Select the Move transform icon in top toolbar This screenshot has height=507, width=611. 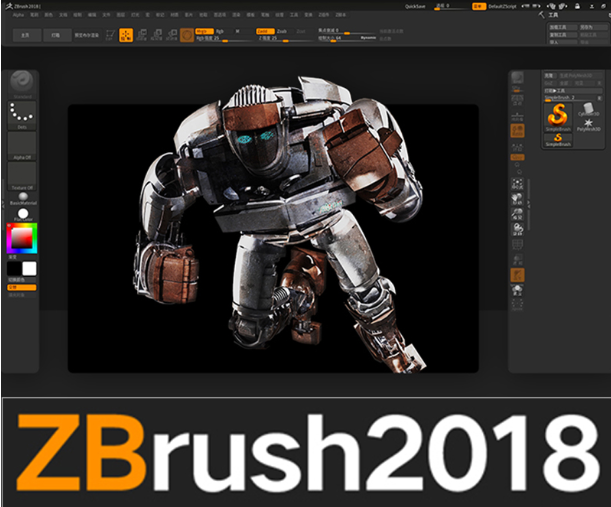click(x=141, y=35)
